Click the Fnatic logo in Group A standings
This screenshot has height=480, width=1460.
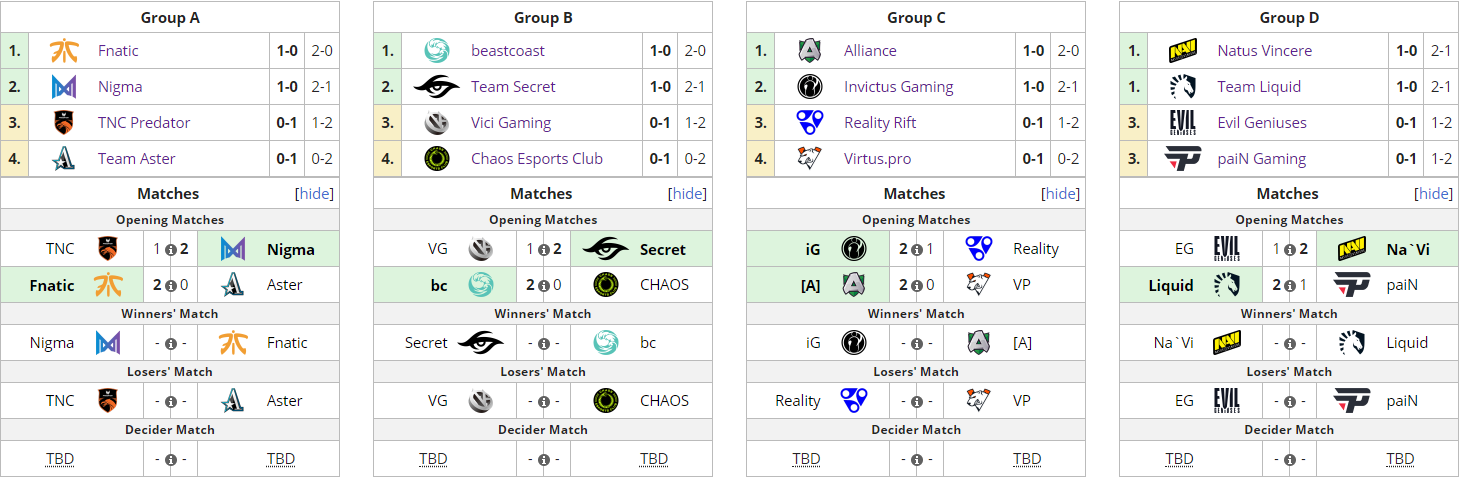[x=64, y=51]
